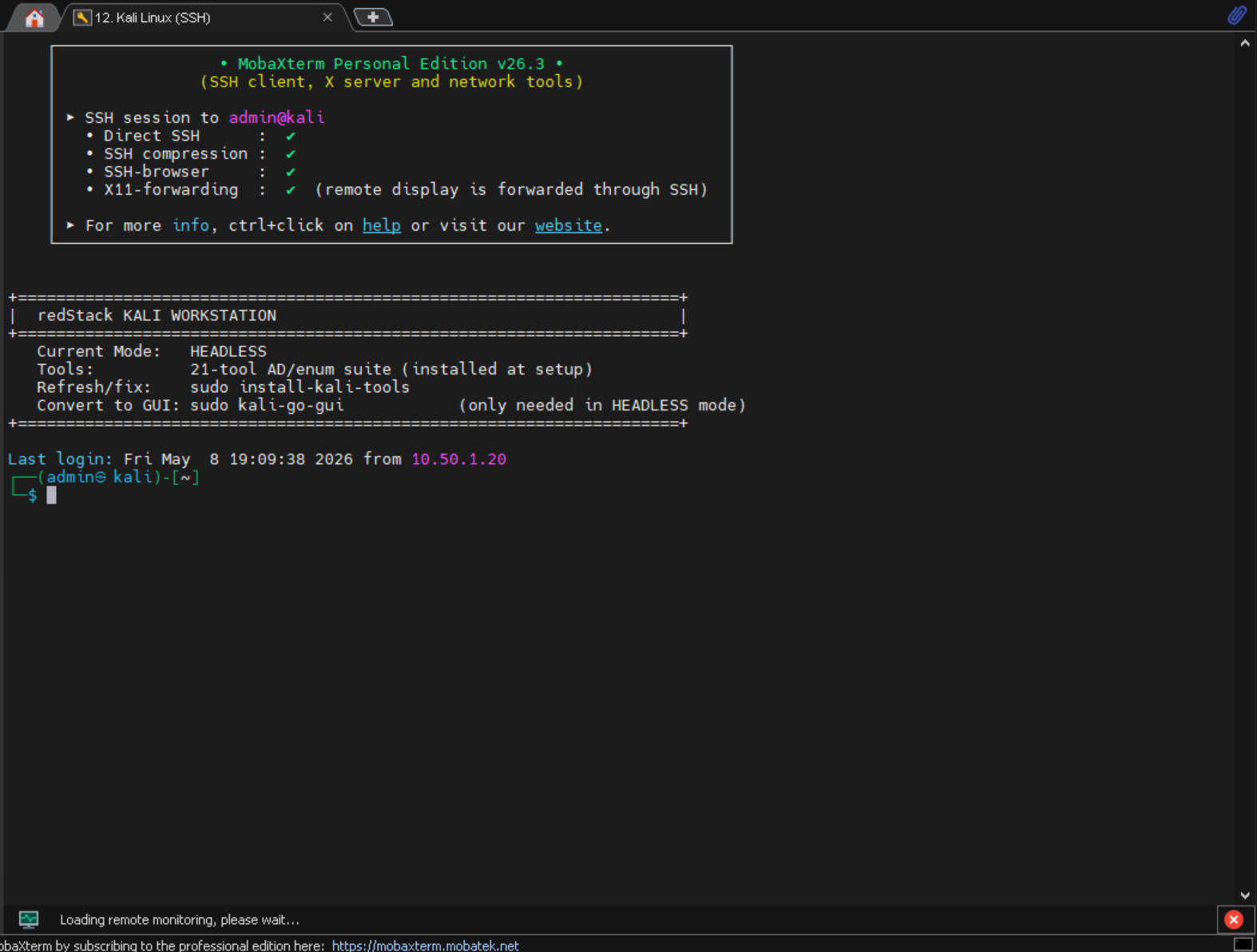The image size is (1257, 952).
Task: Click the SSH compression line label
Action: pos(176,153)
